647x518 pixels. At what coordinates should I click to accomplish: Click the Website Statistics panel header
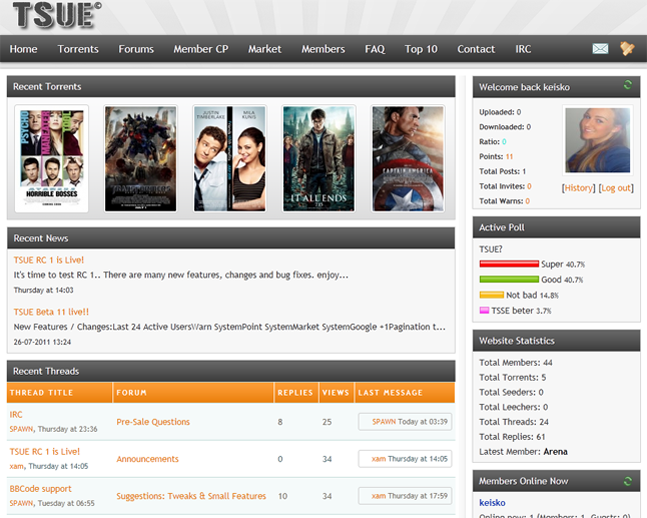556,341
